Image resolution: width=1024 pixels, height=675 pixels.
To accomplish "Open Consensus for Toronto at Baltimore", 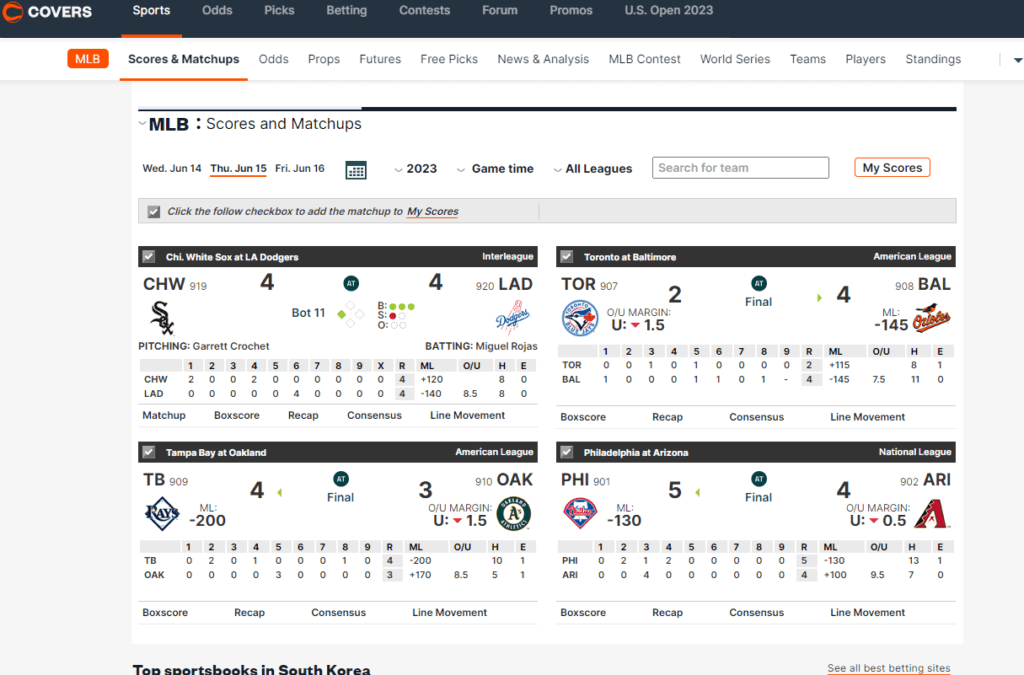I will pyautogui.click(x=756, y=417).
